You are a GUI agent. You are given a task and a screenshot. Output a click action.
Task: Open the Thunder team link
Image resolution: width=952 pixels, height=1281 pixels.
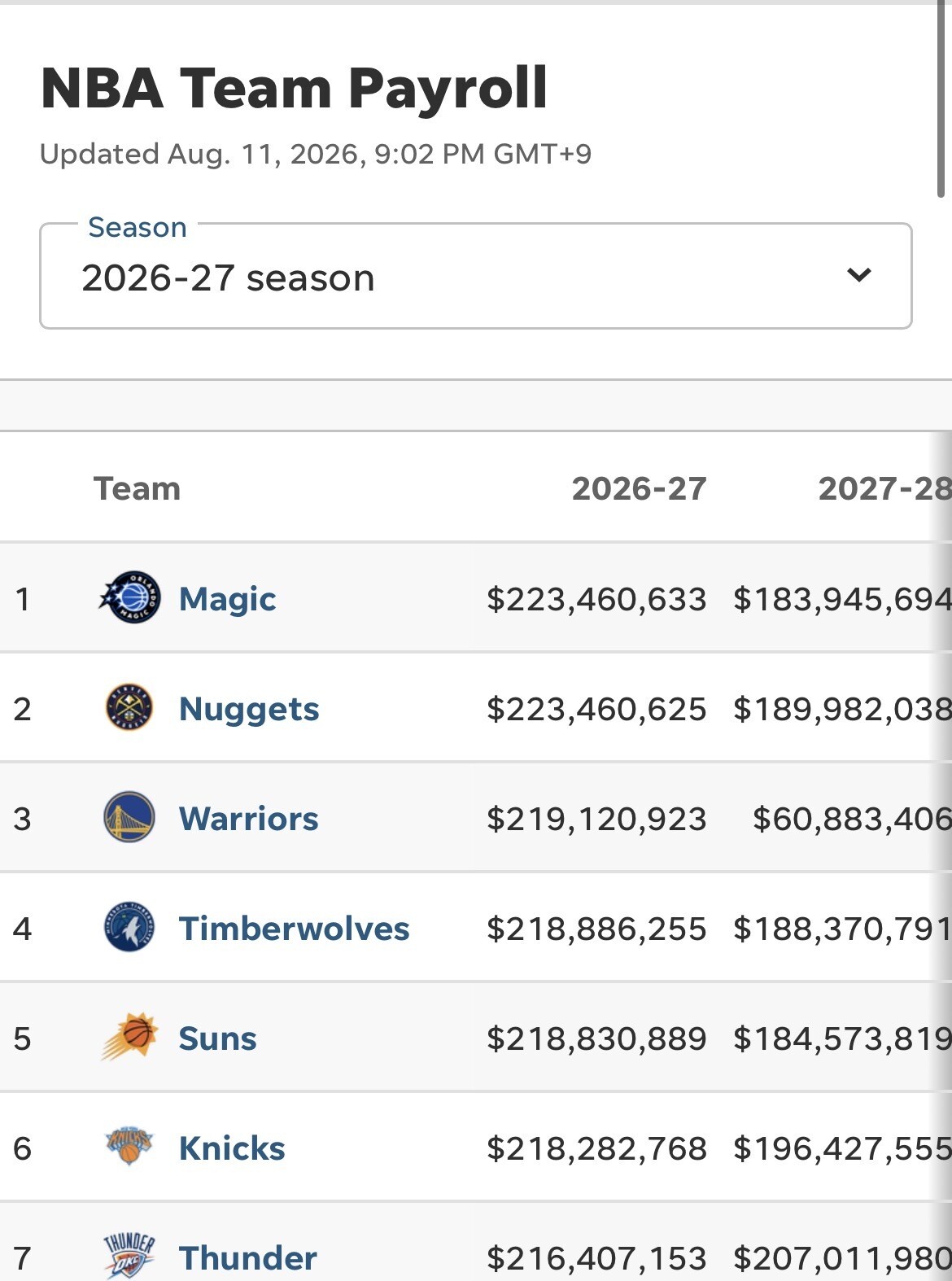point(248,1258)
